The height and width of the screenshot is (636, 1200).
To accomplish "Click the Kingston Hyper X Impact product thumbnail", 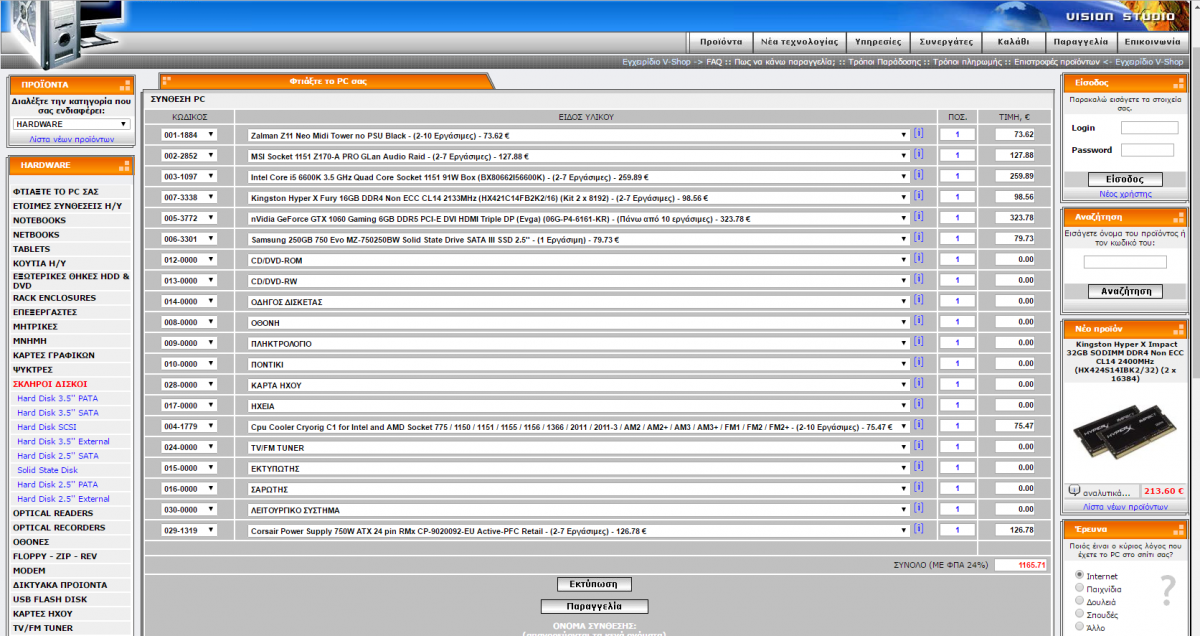I will [x=1124, y=431].
